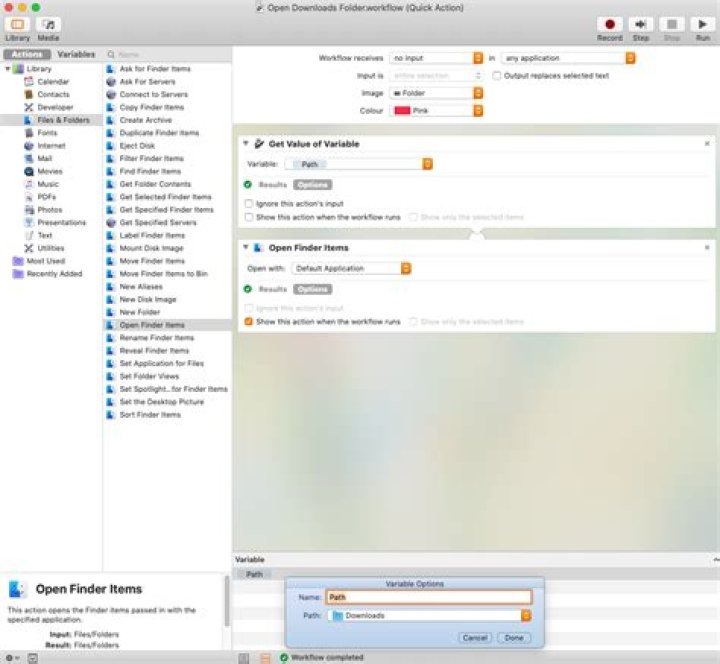Select Fonts category in library

pyautogui.click(x=47, y=133)
